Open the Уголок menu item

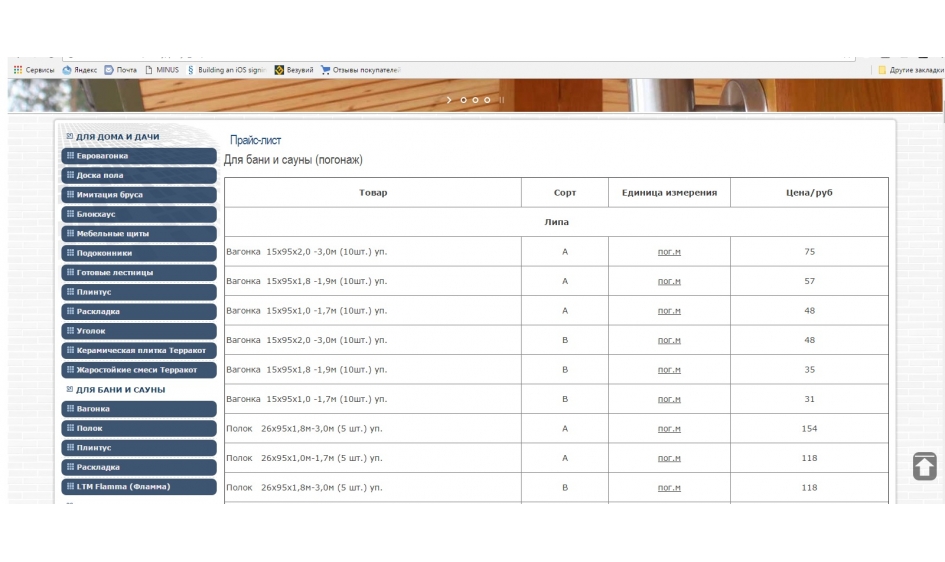pyautogui.click(x=139, y=331)
